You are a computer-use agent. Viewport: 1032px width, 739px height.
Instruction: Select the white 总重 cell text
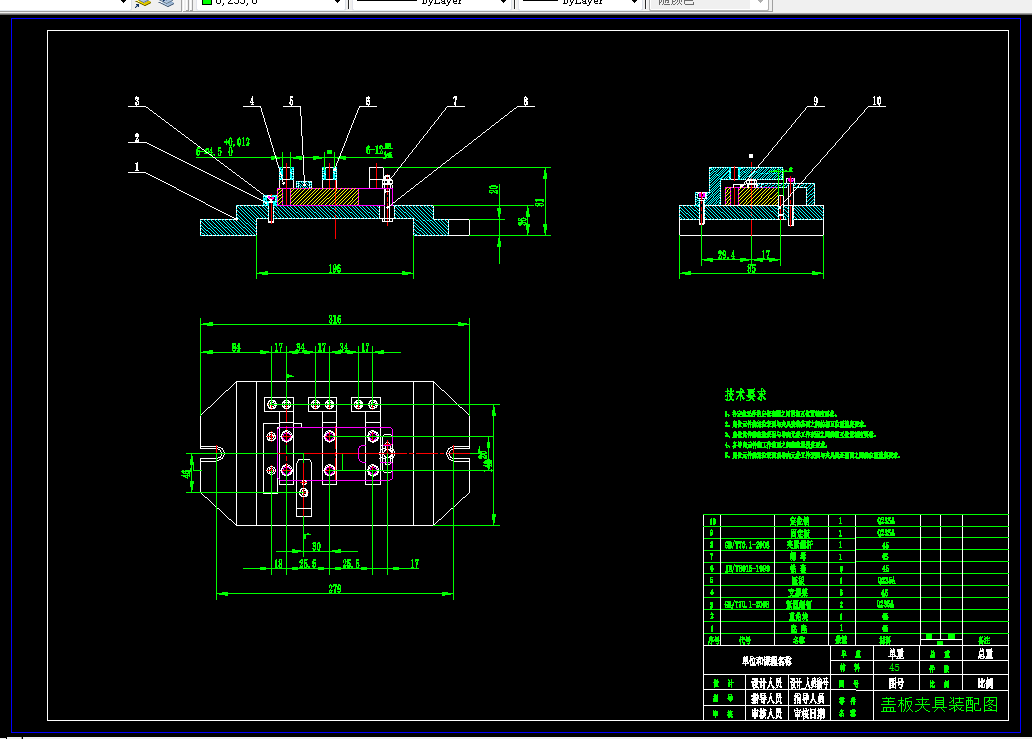pos(985,653)
